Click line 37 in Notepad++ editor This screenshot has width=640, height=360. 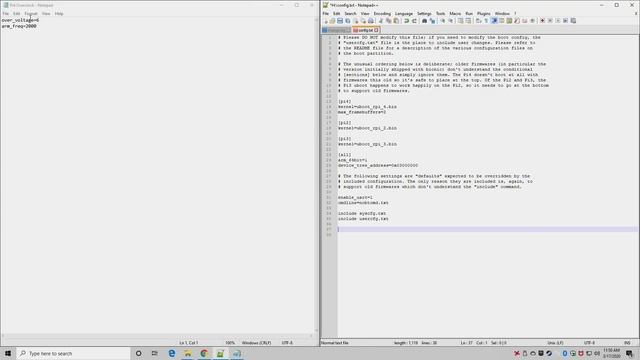[x=488, y=229]
